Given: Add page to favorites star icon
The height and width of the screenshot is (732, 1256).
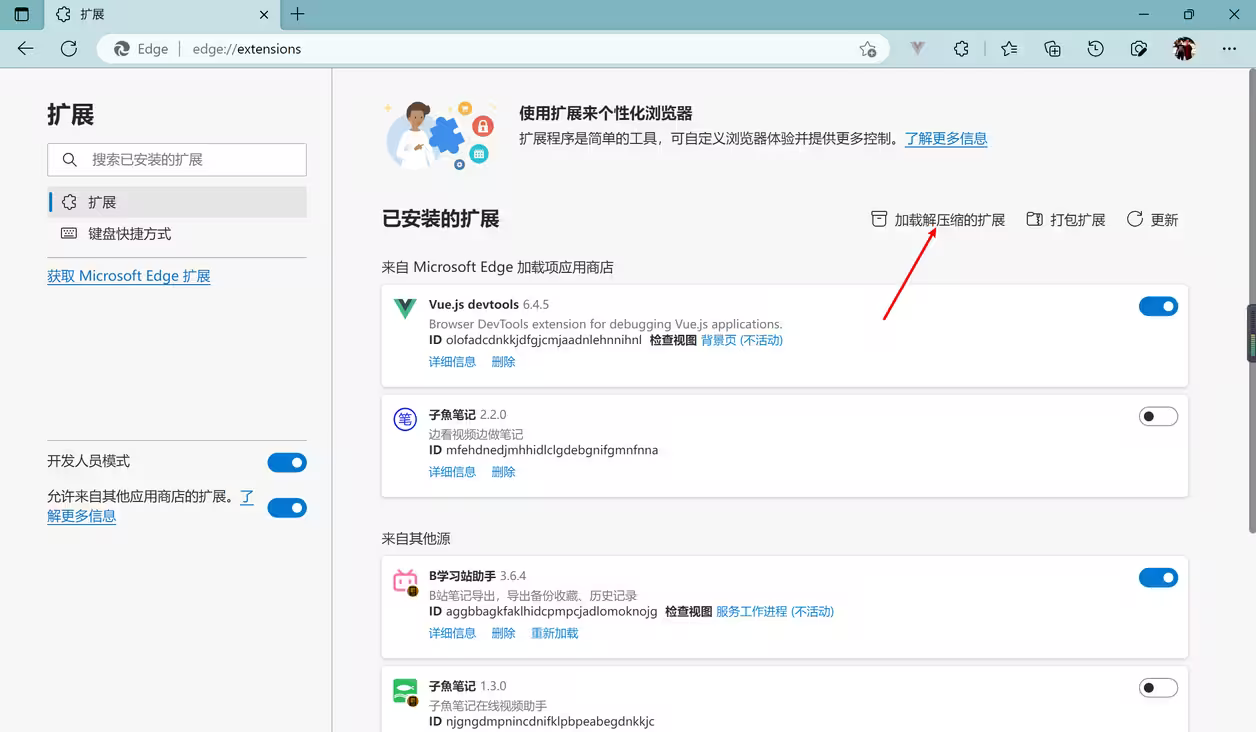Looking at the screenshot, I should [868, 49].
